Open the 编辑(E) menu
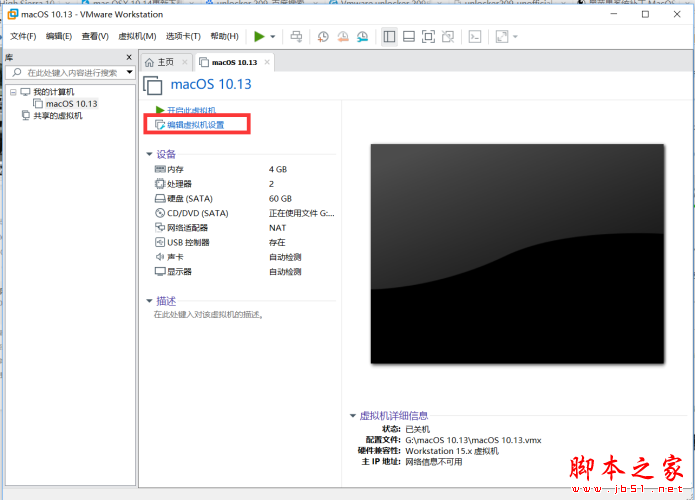The height and width of the screenshot is (500, 695). (59, 36)
